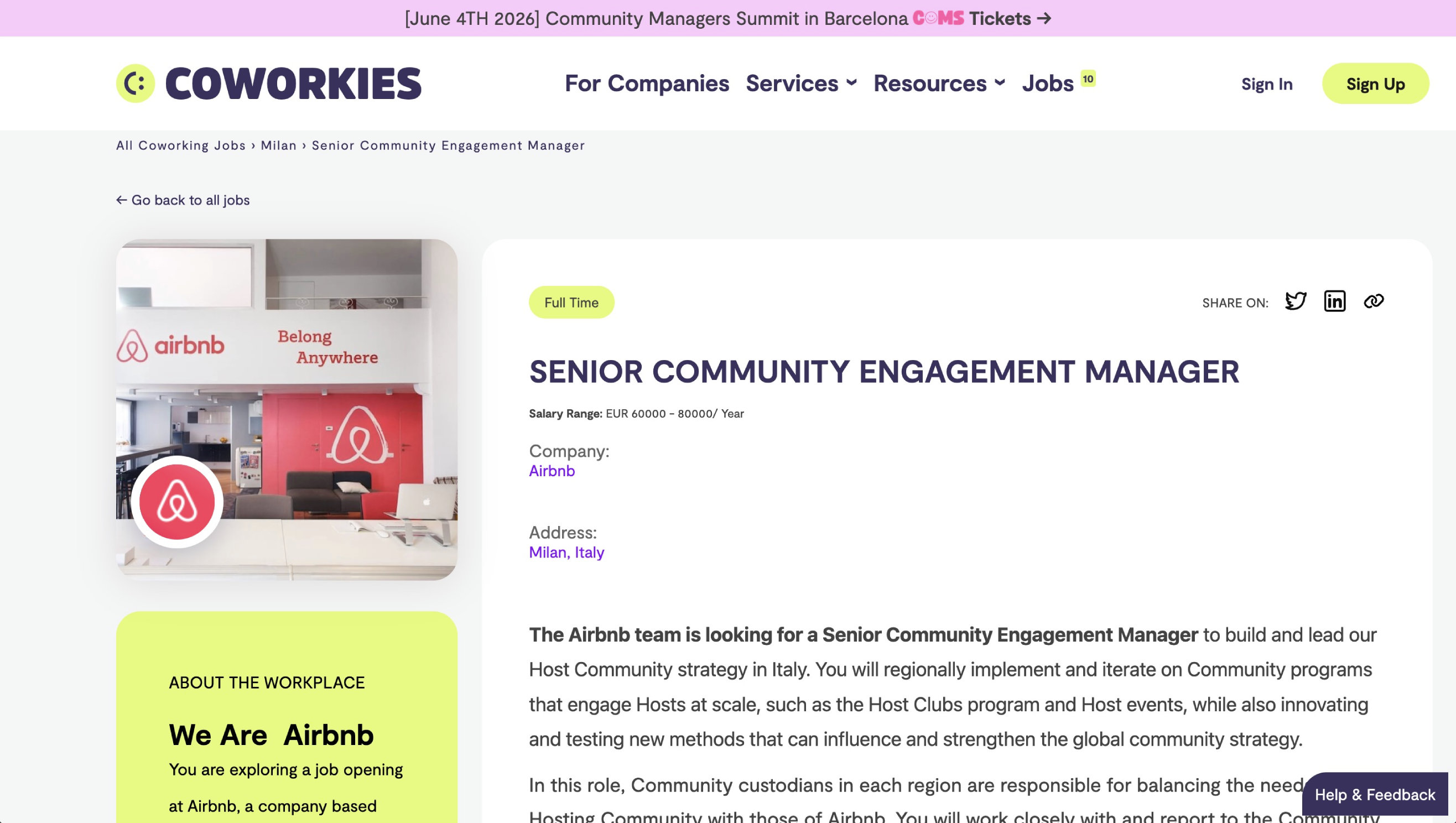Expand the Resources dropdown menu
1456x823 pixels.
point(939,84)
